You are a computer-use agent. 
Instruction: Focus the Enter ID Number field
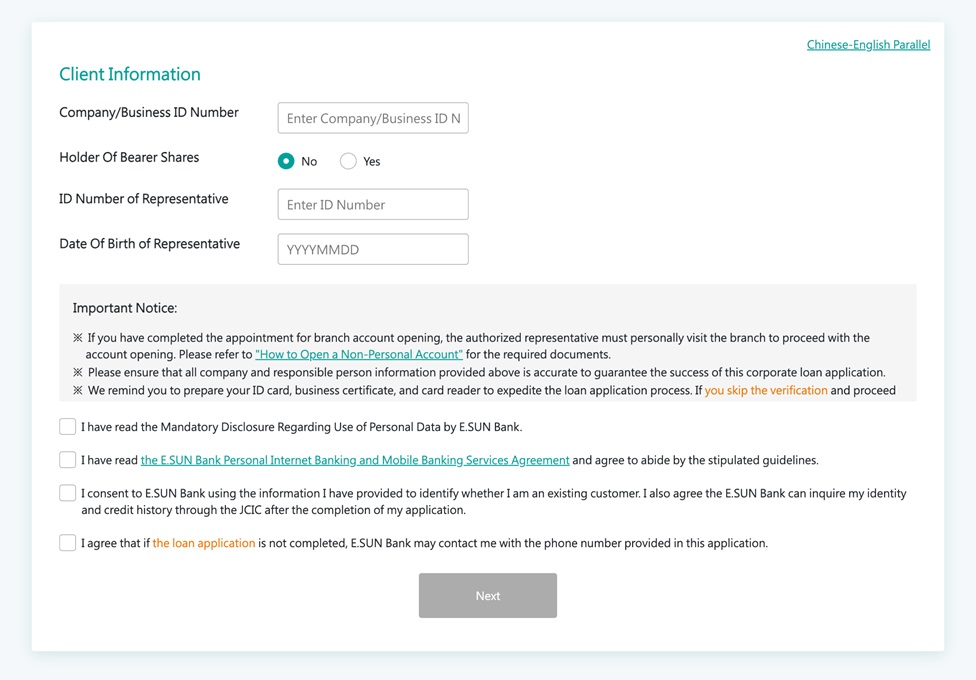[x=373, y=205]
